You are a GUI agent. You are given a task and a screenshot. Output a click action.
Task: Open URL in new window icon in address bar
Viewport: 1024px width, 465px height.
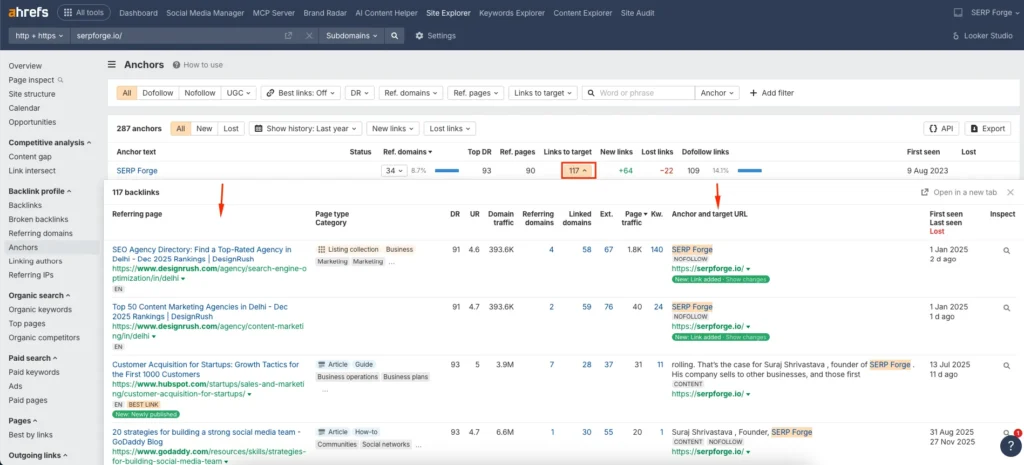(289, 35)
